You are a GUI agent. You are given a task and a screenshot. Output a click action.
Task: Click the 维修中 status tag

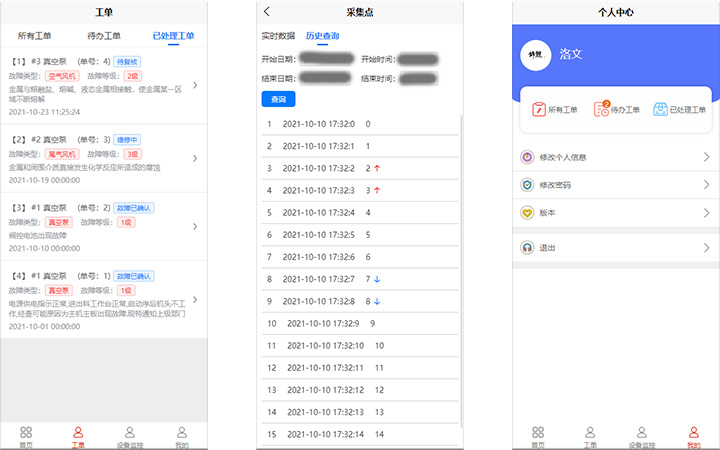[x=127, y=140]
